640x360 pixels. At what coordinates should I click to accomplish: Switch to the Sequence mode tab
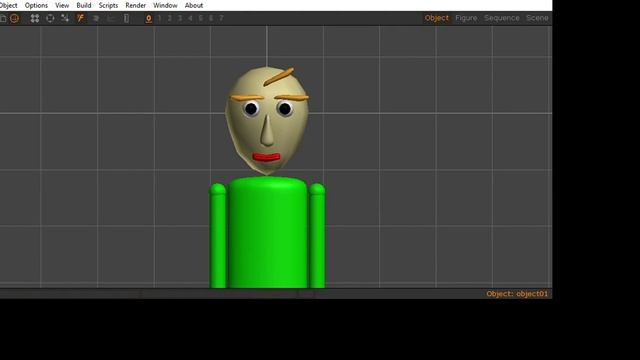(x=502, y=18)
